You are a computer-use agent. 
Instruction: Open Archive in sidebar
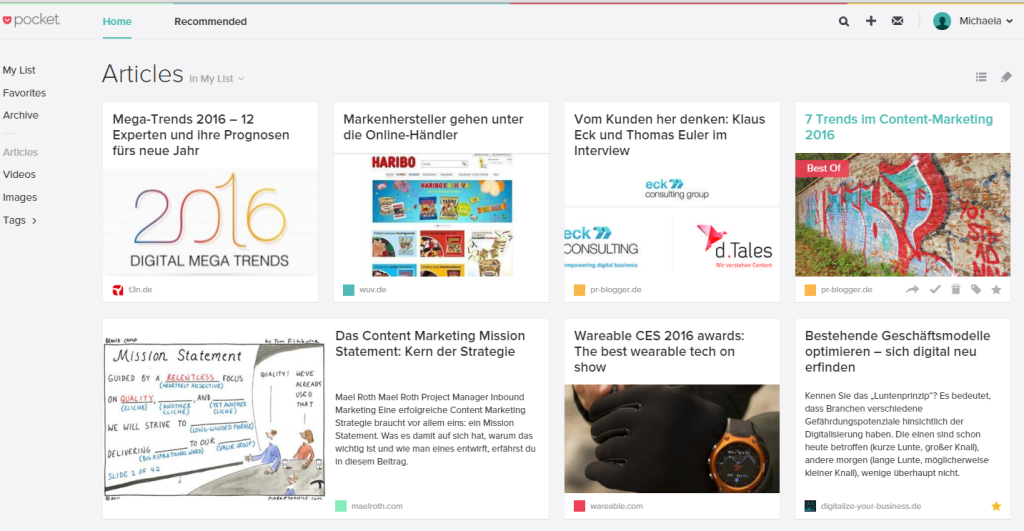(x=20, y=115)
